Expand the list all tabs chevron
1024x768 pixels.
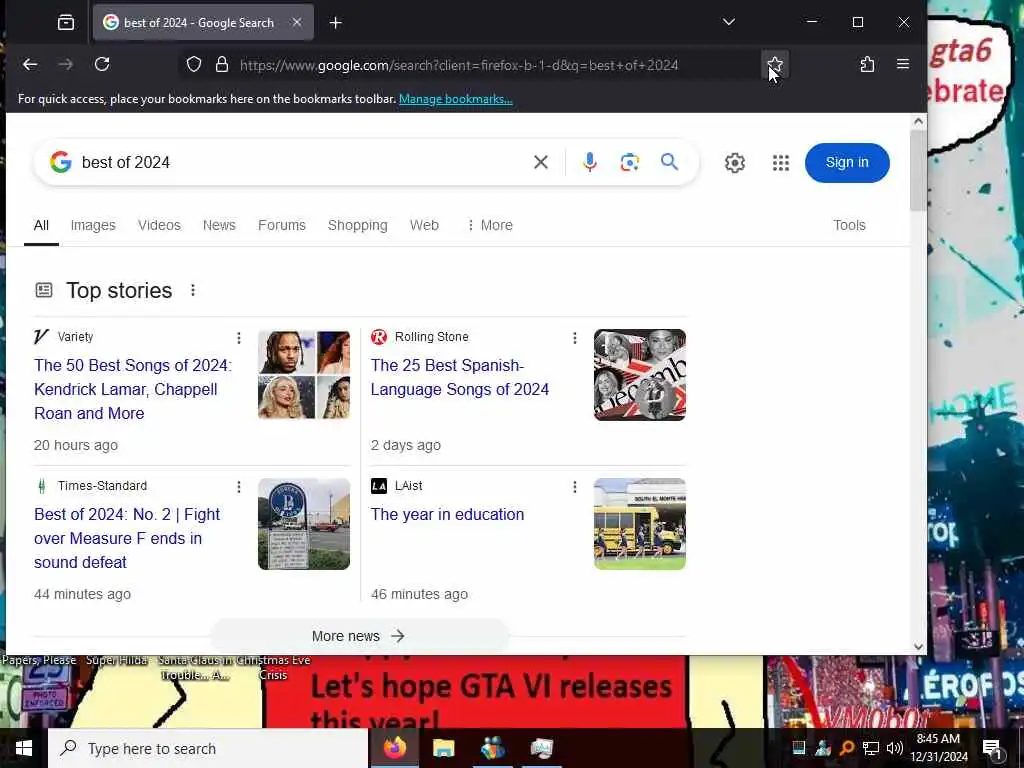(729, 22)
